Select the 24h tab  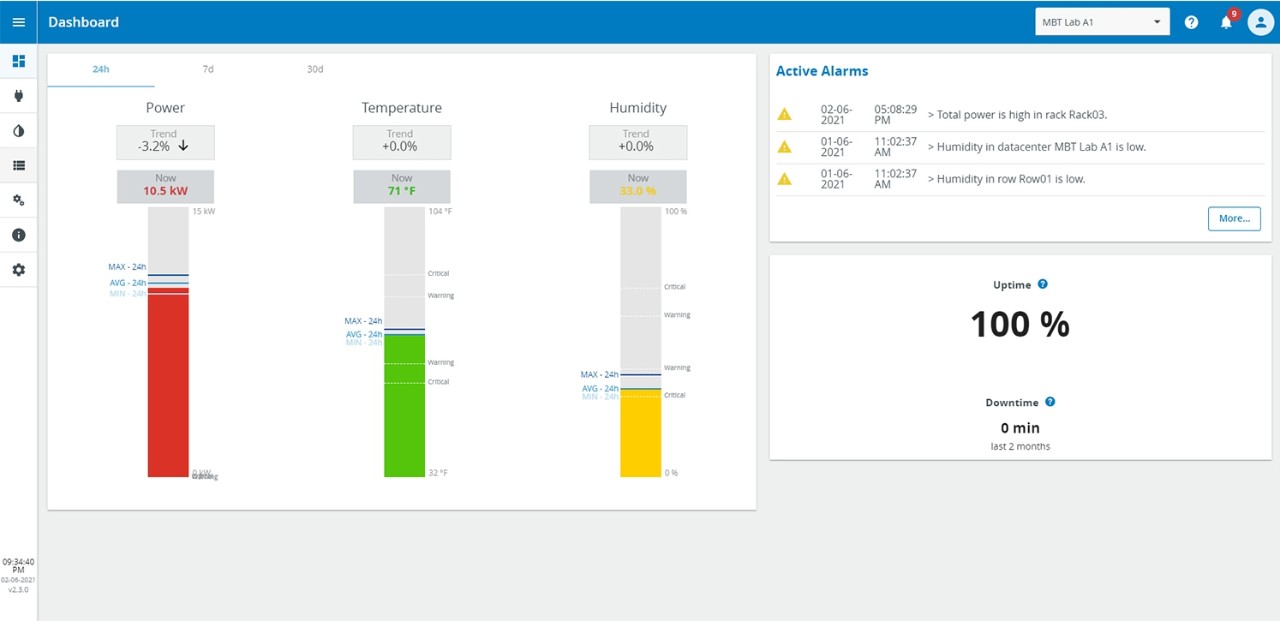pyautogui.click(x=100, y=69)
